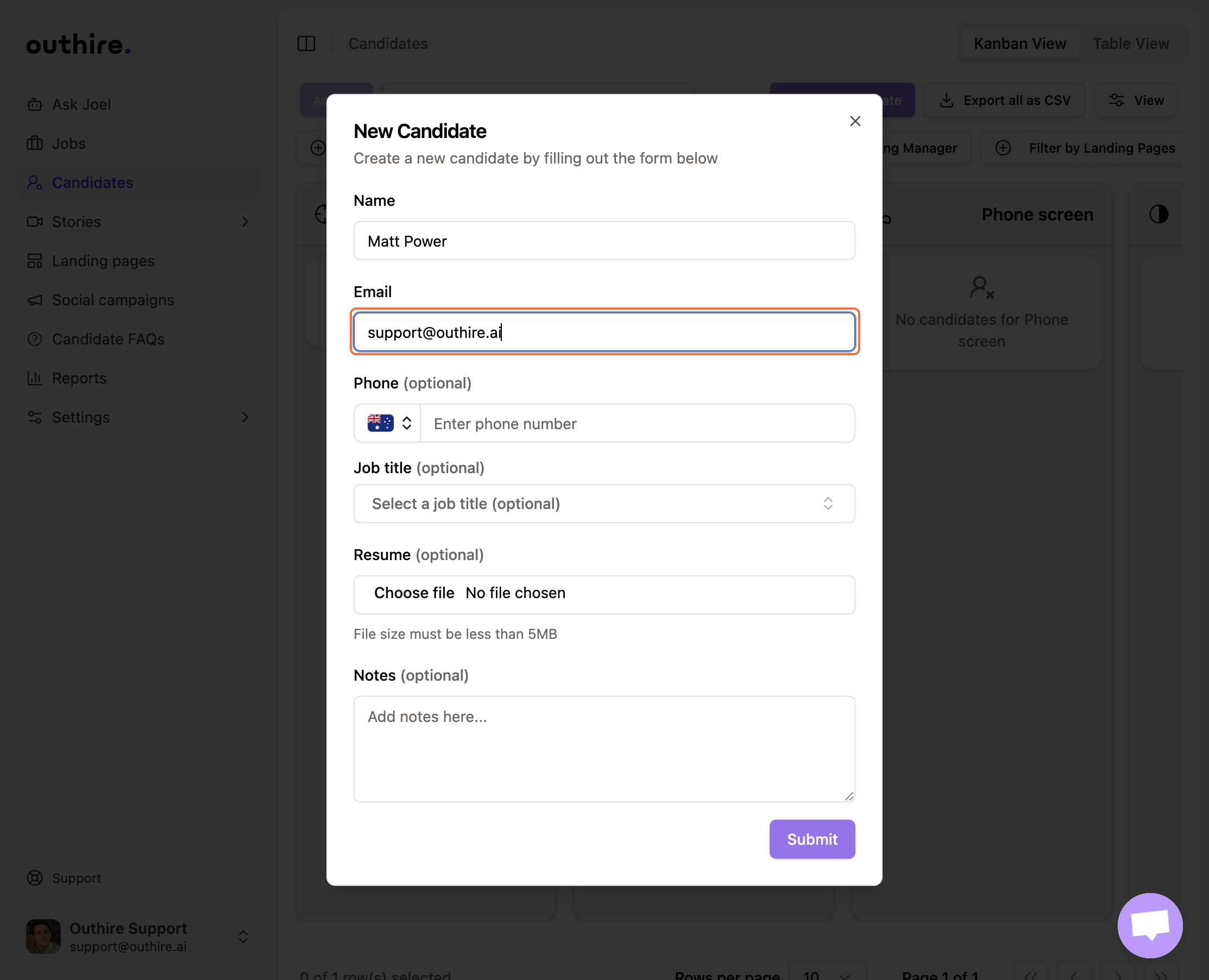
Task: Open the chat bubble widget
Action: 1149,925
